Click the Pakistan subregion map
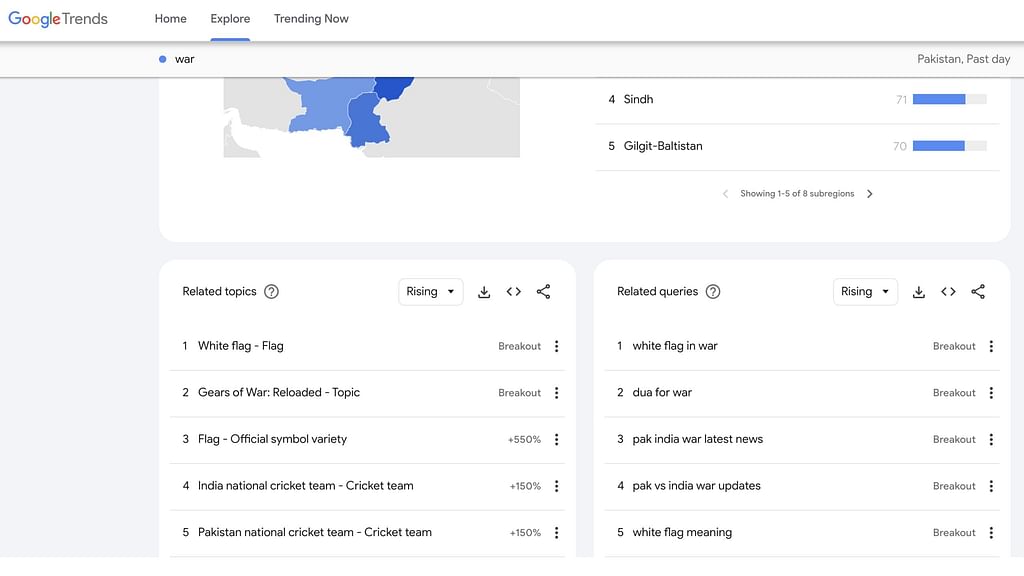The height and width of the screenshot is (576, 1024). pos(372,117)
